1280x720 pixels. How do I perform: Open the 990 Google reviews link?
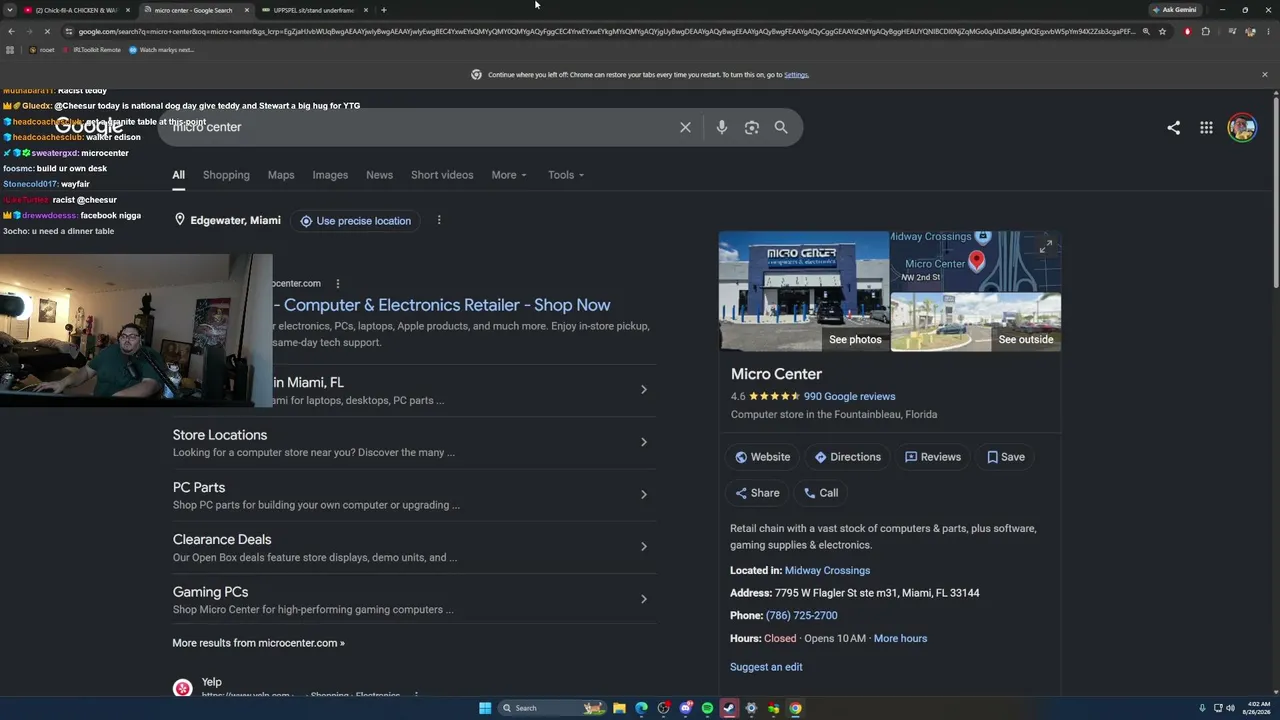tap(849, 396)
